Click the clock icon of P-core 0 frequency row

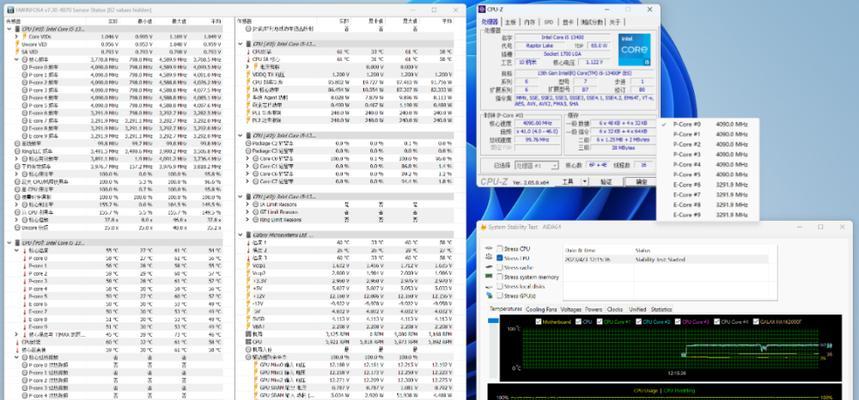coord(24,67)
